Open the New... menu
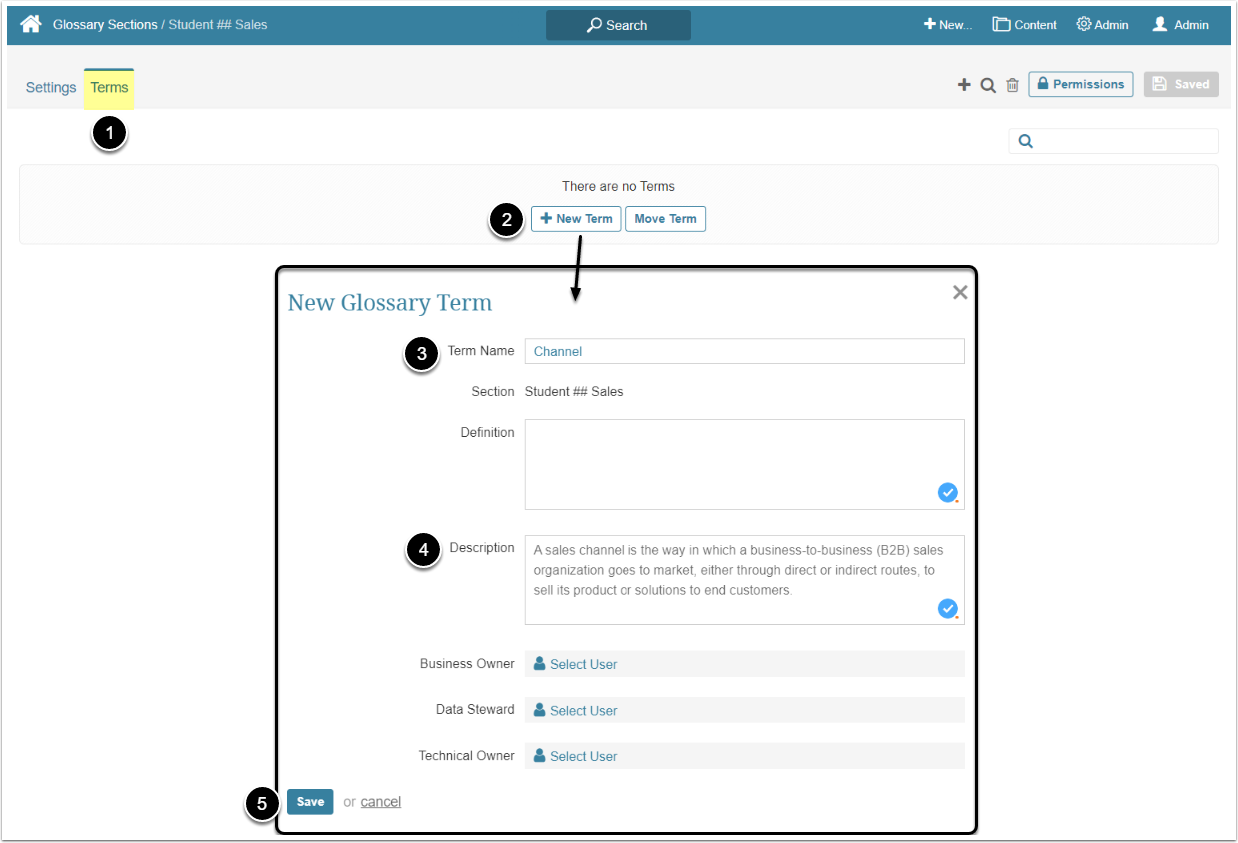The height and width of the screenshot is (843, 1238). (x=948, y=25)
